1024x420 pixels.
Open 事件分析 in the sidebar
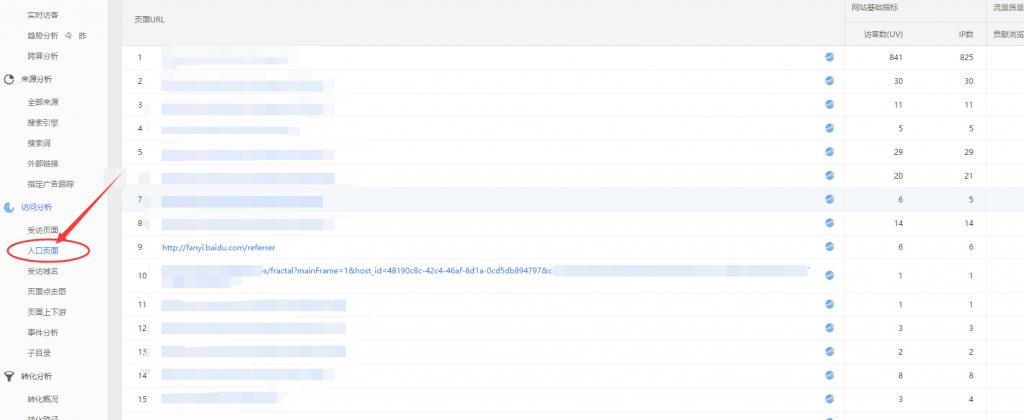tap(42, 332)
